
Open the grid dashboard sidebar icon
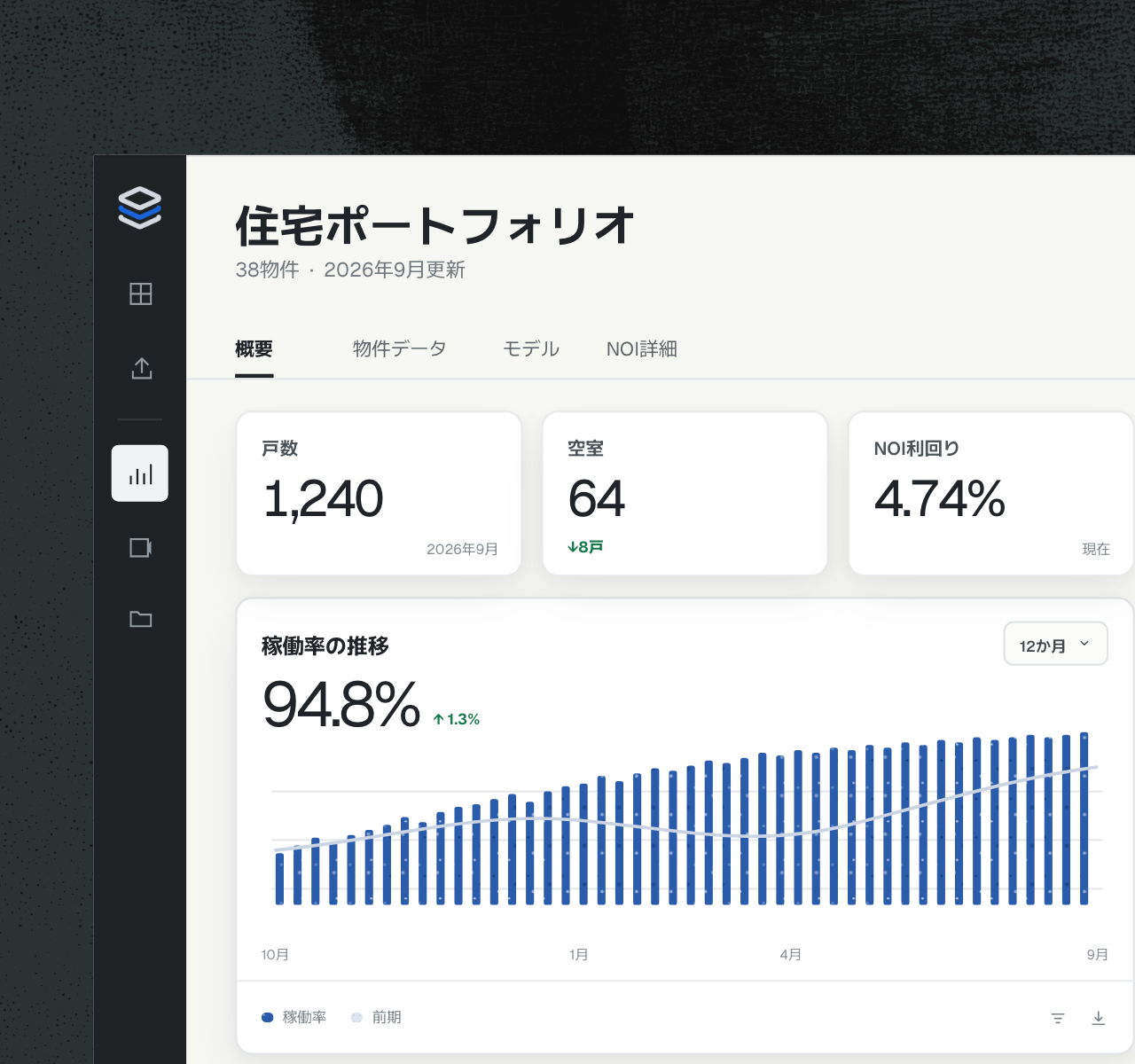pos(141,293)
